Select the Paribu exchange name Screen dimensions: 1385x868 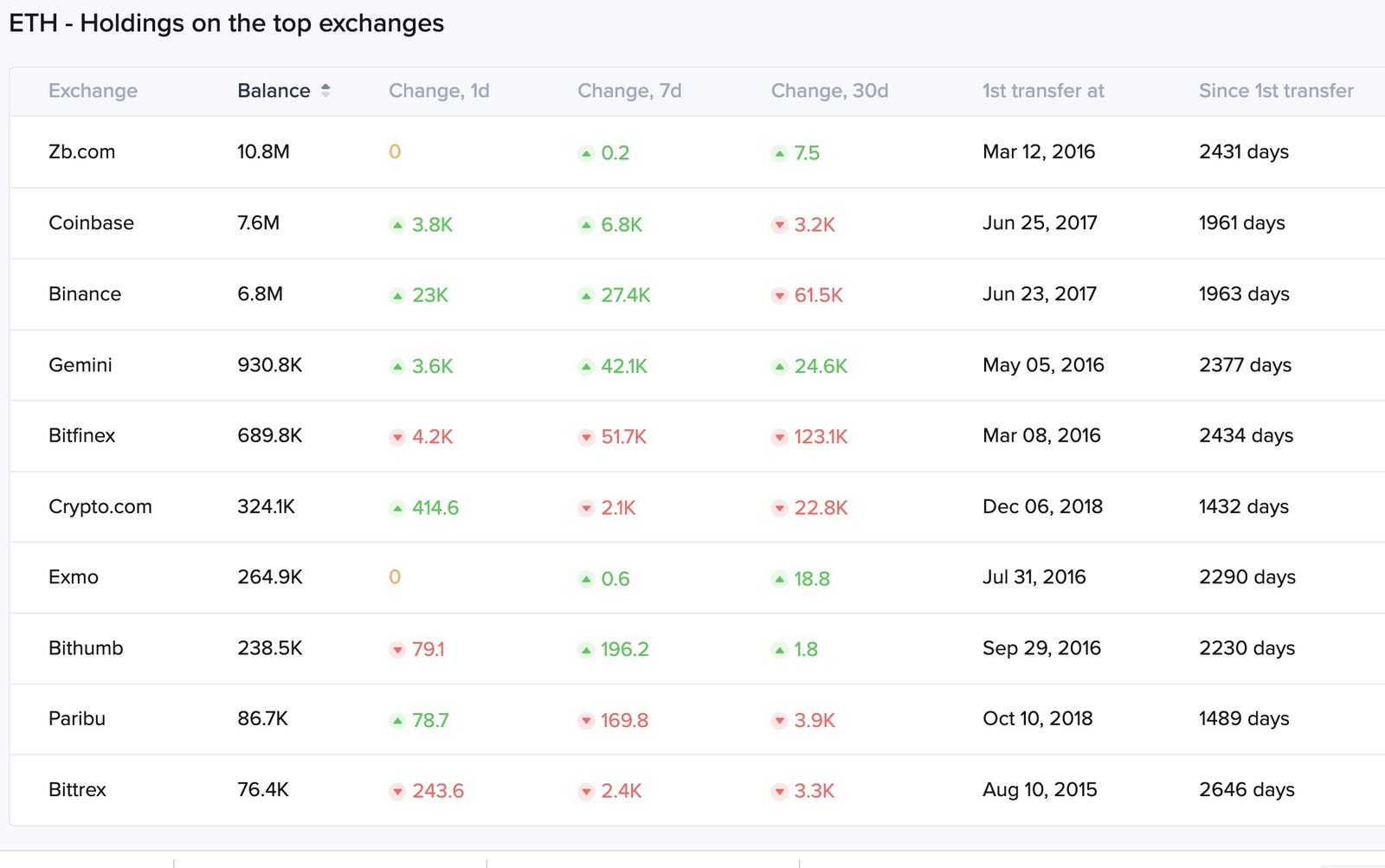click(77, 718)
